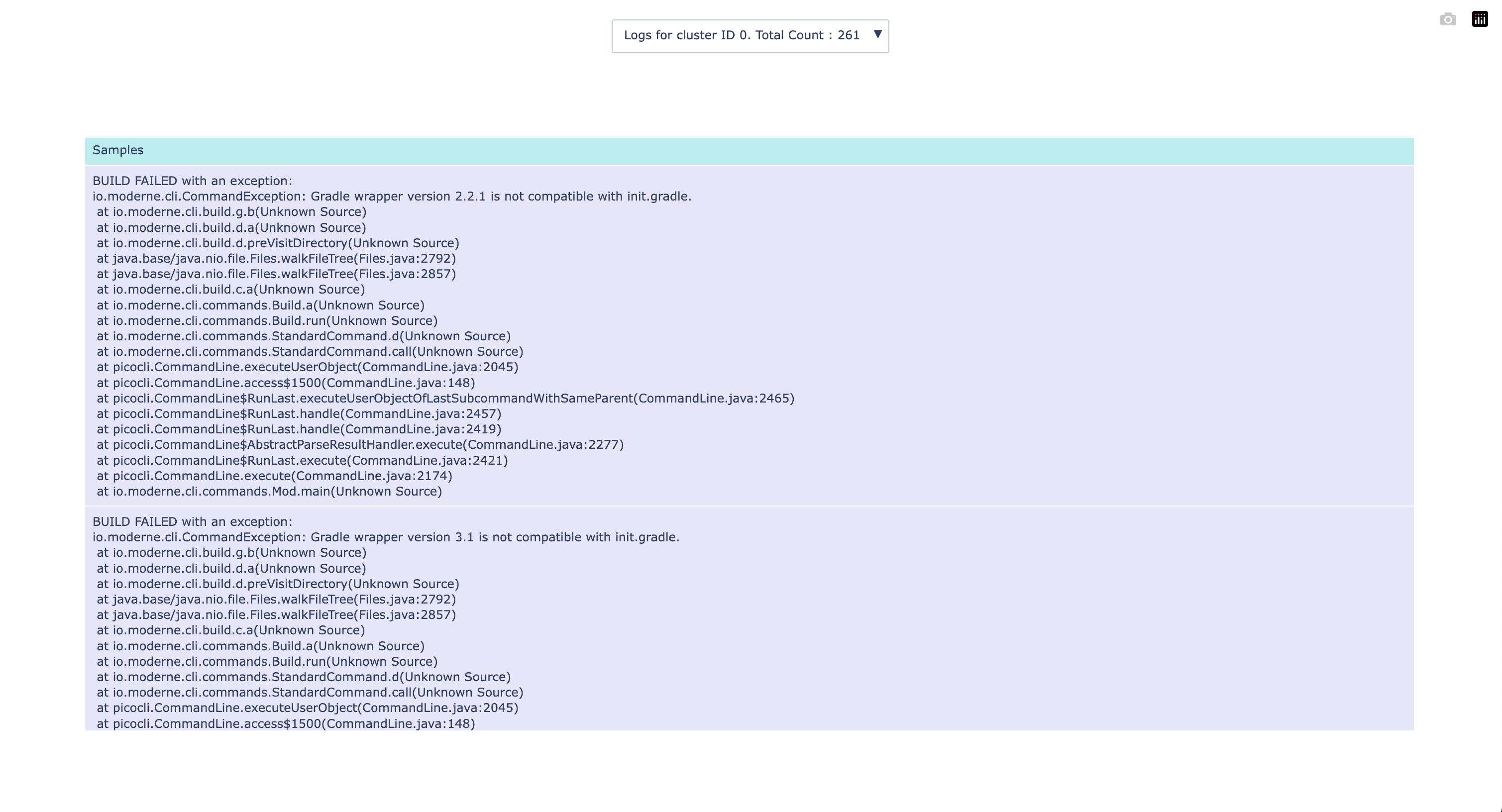Click the first BUILD FAILED heading line
This screenshot has height=812, width=1502.
pos(192,181)
